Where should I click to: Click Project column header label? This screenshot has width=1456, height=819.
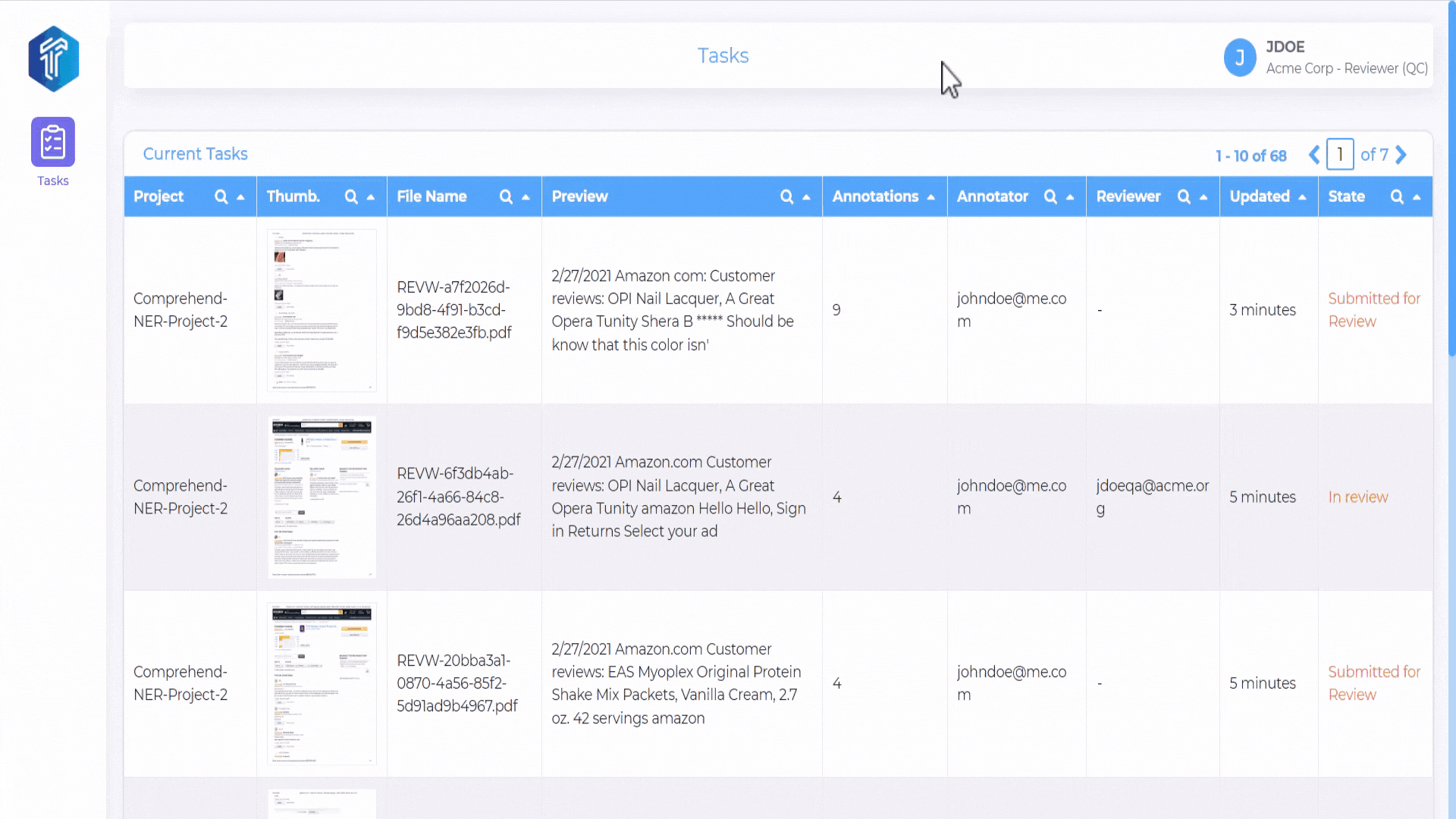pos(158,196)
